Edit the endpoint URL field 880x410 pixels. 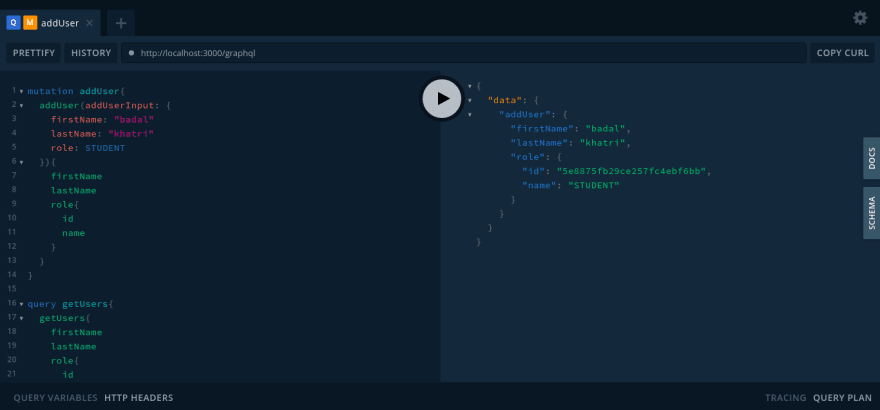464,53
